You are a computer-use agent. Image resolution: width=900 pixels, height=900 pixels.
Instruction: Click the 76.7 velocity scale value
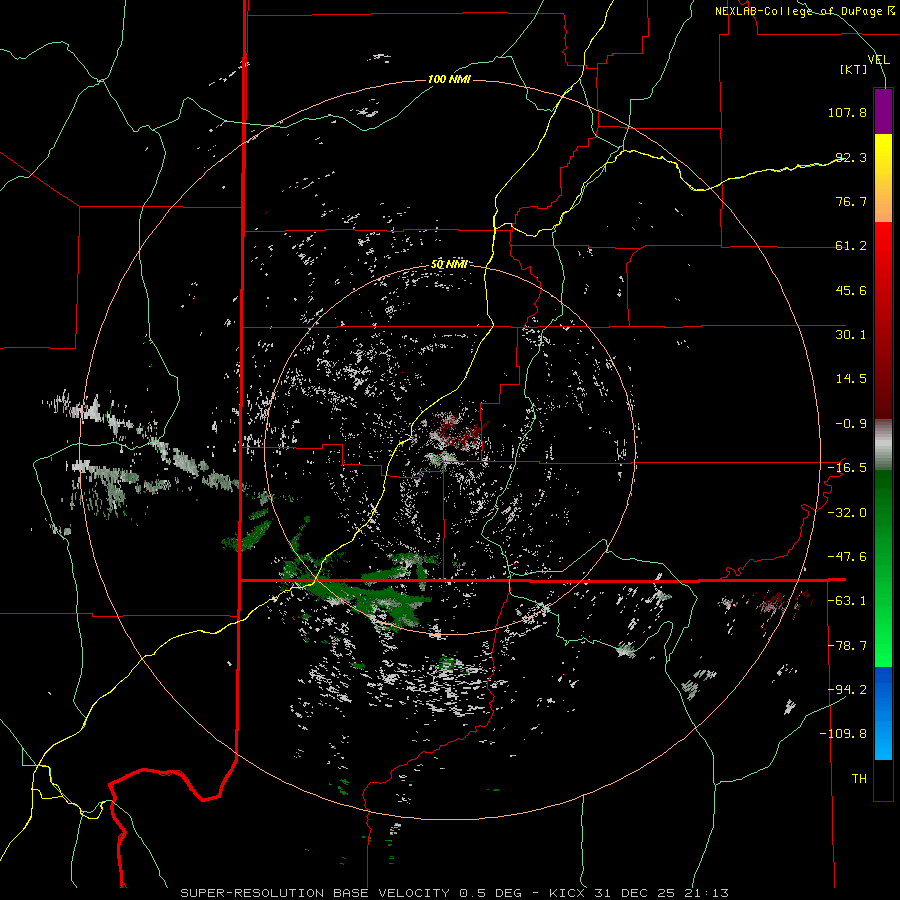coord(851,201)
